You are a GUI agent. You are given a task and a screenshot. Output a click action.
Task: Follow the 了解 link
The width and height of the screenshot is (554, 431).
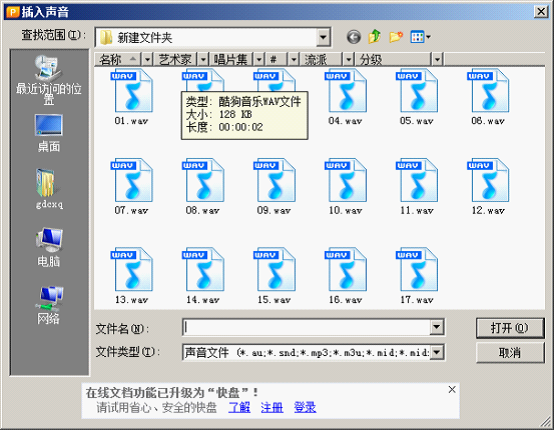tap(239, 407)
